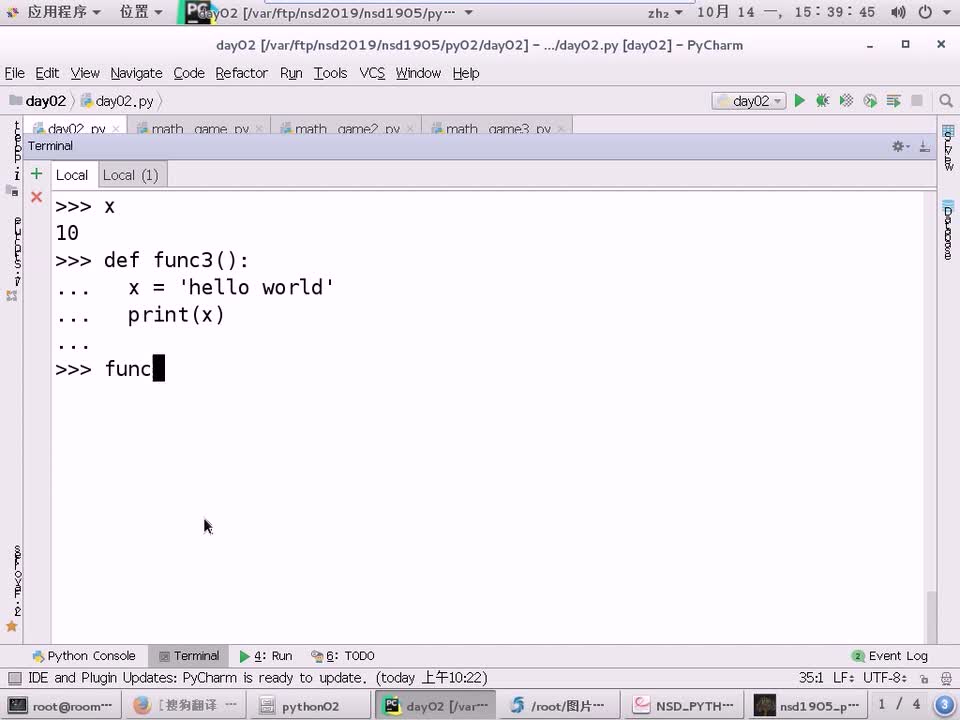Click power icon in system top bar
The width and height of the screenshot is (960, 720).
coord(925,12)
